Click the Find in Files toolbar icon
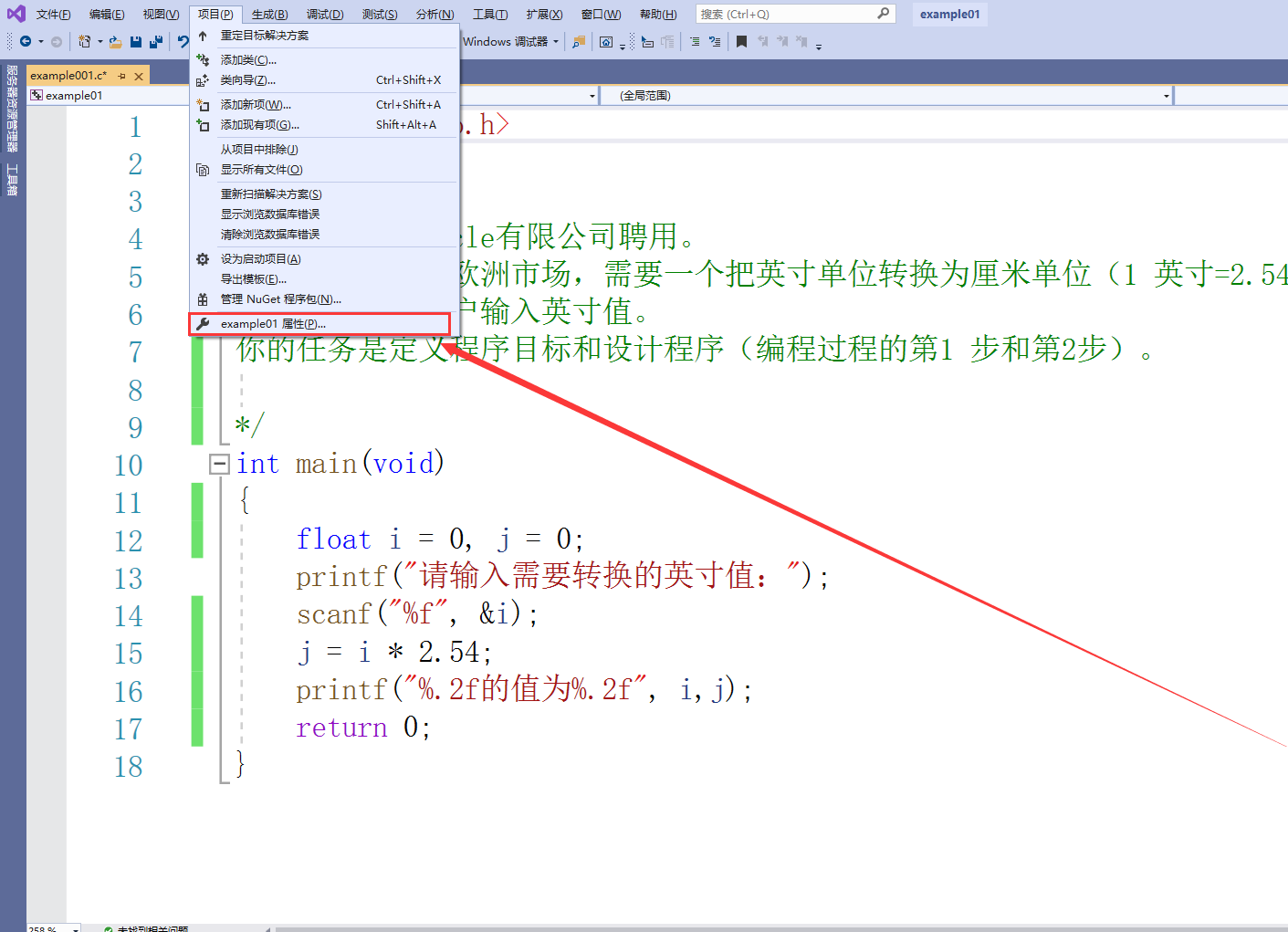The height and width of the screenshot is (932, 1288). click(x=579, y=42)
